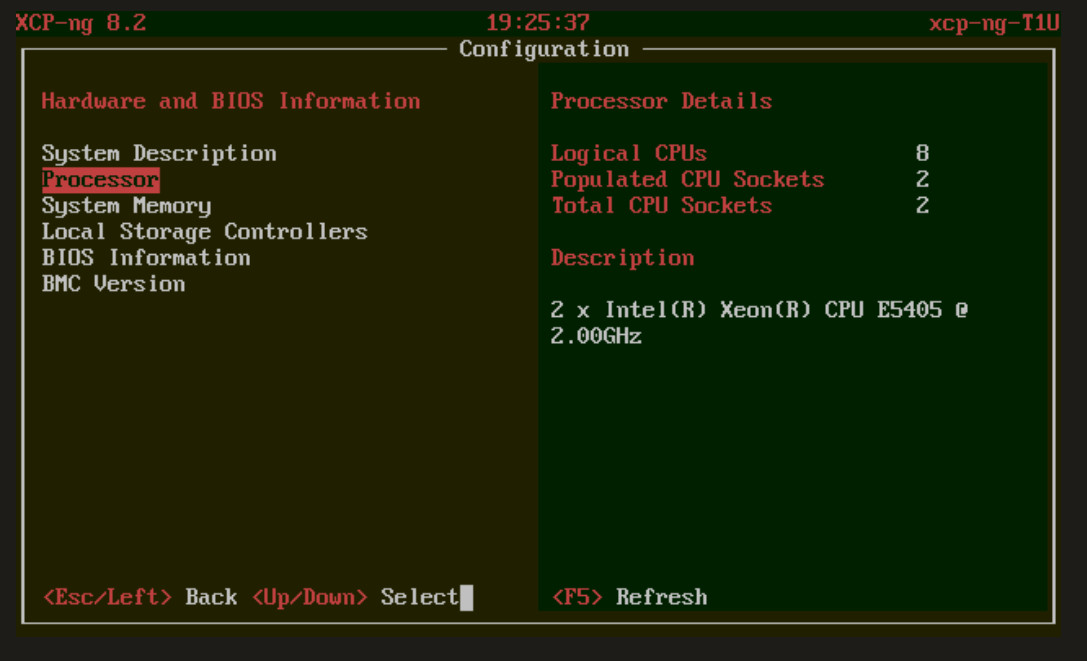The width and height of the screenshot is (1087, 661).
Task: Open Local Storage Controllers entry
Action: [204, 232]
